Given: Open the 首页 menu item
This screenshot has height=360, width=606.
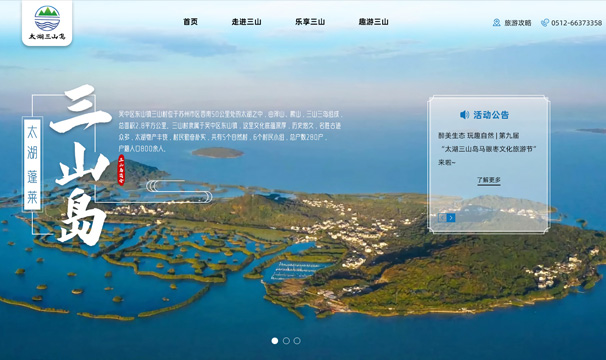Looking at the screenshot, I should (190, 22).
